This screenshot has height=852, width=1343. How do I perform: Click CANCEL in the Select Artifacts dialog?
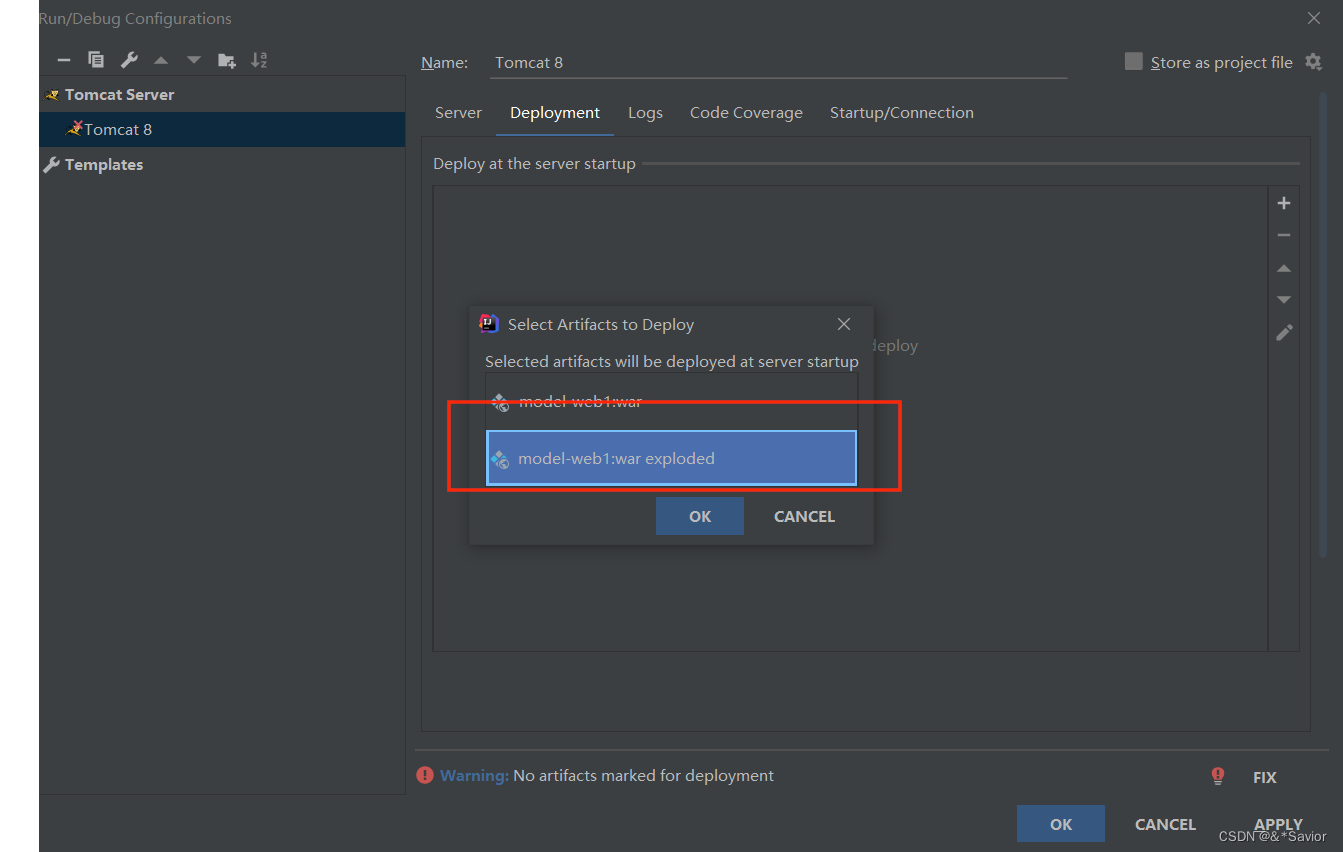point(804,516)
